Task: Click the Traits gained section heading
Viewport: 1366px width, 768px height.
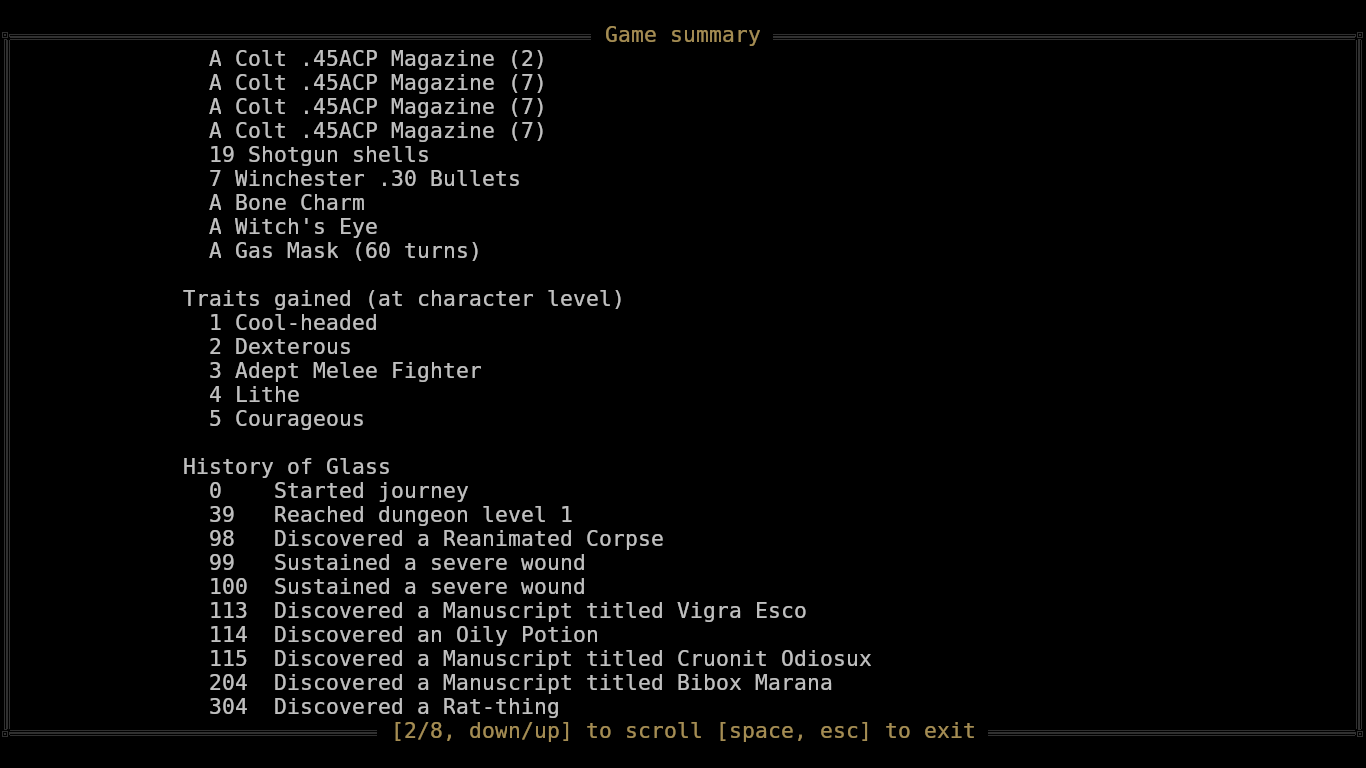Action: pos(403,299)
